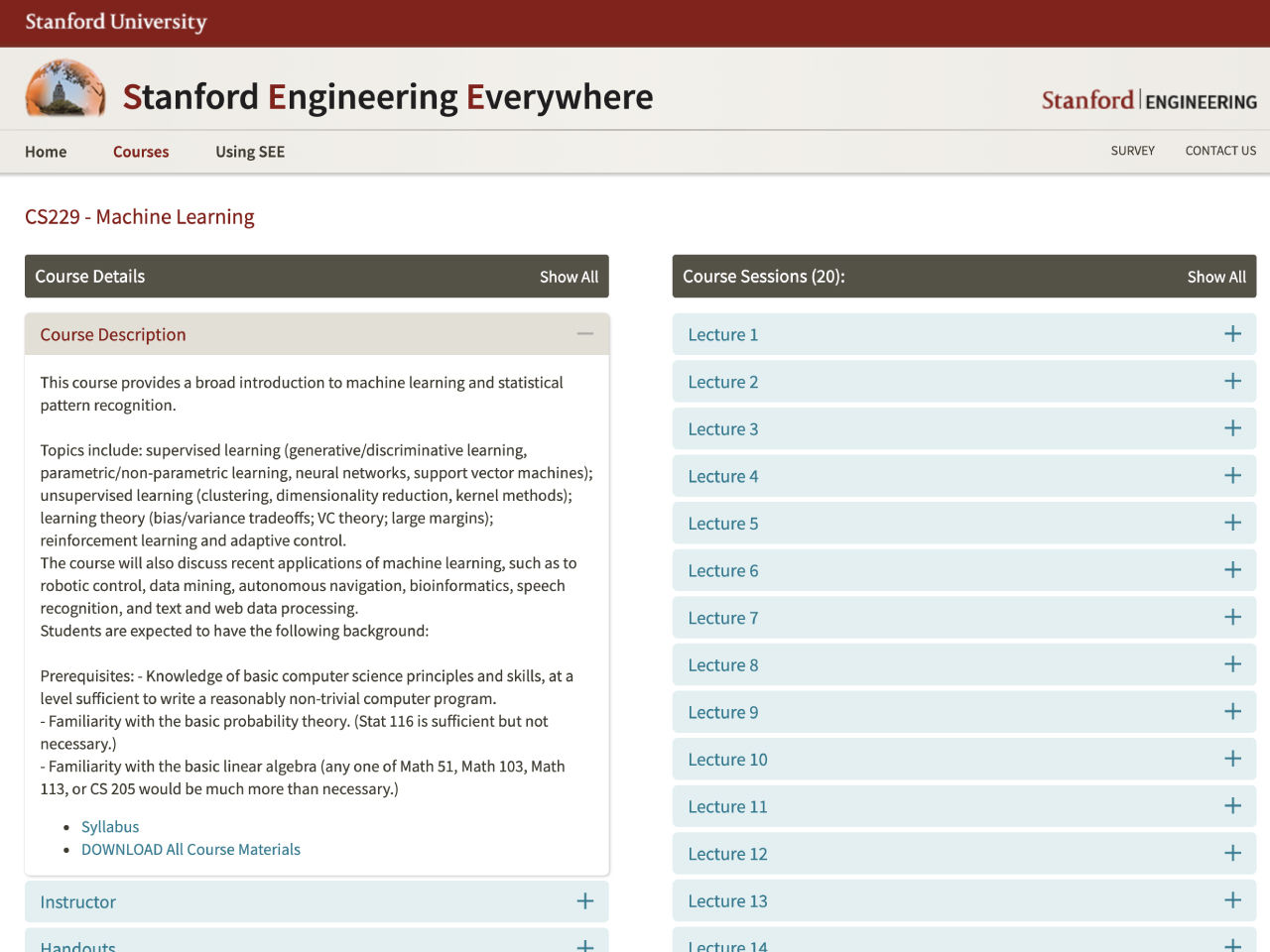Image resolution: width=1270 pixels, height=952 pixels.
Task: Click the Lecture 14 label
Action: point(728,945)
